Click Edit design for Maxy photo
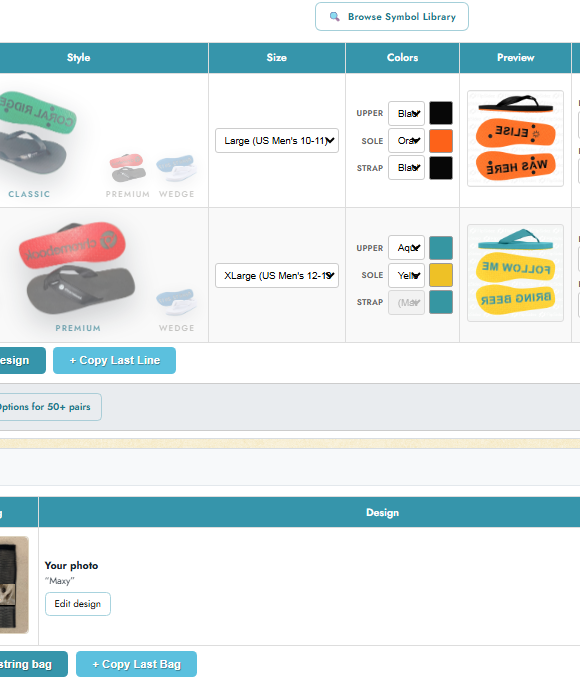The image size is (580, 686). pyautogui.click(x=78, y=604)
